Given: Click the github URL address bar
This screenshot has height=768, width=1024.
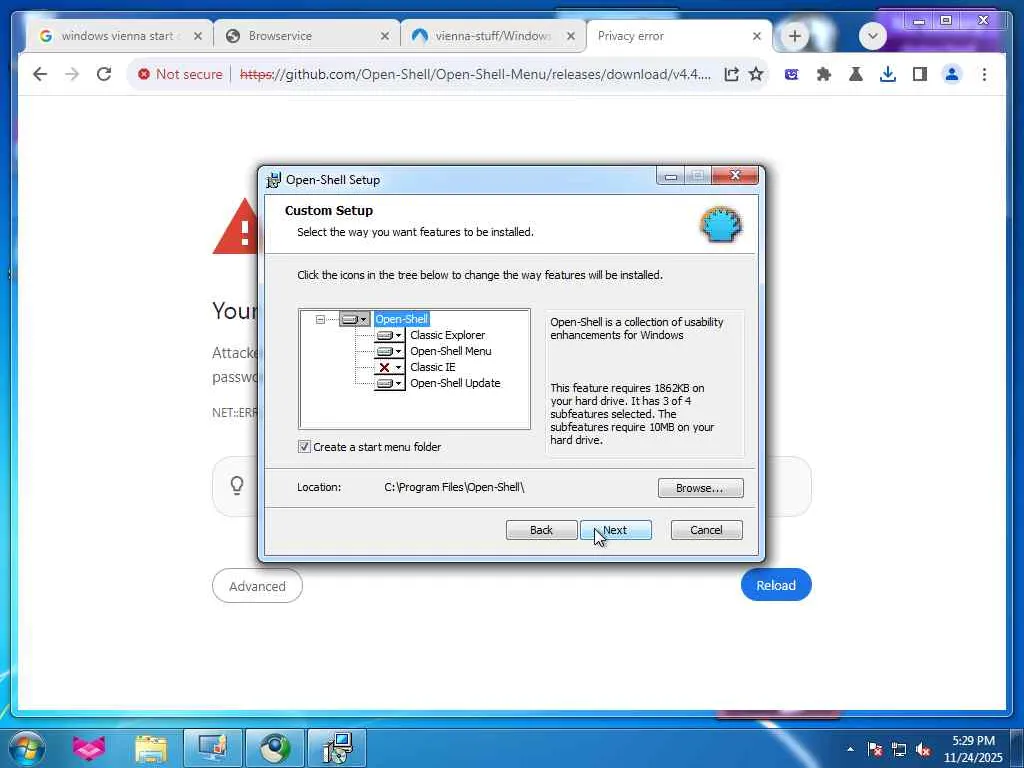Looking at the screenshot, I should click(475, 74).
